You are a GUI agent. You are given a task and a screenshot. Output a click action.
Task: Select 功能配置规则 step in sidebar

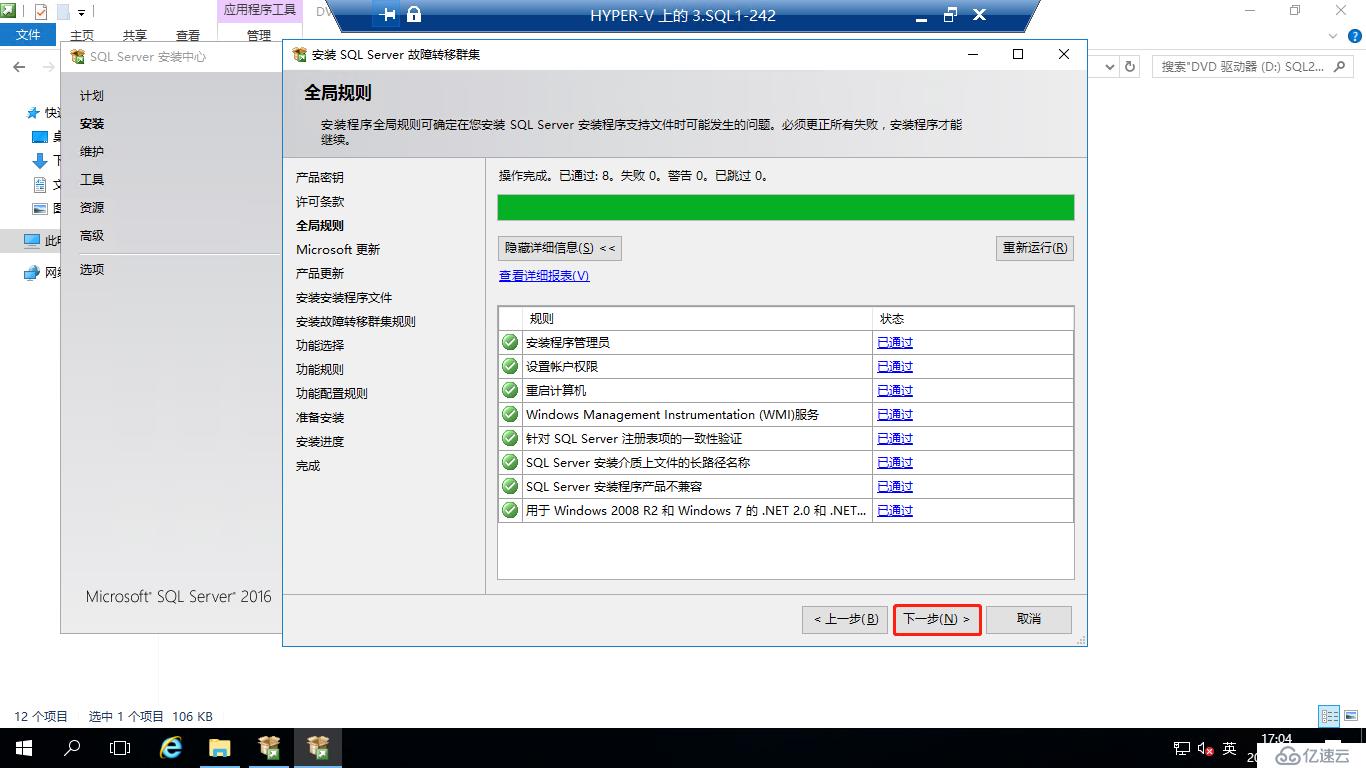point(332,393)
